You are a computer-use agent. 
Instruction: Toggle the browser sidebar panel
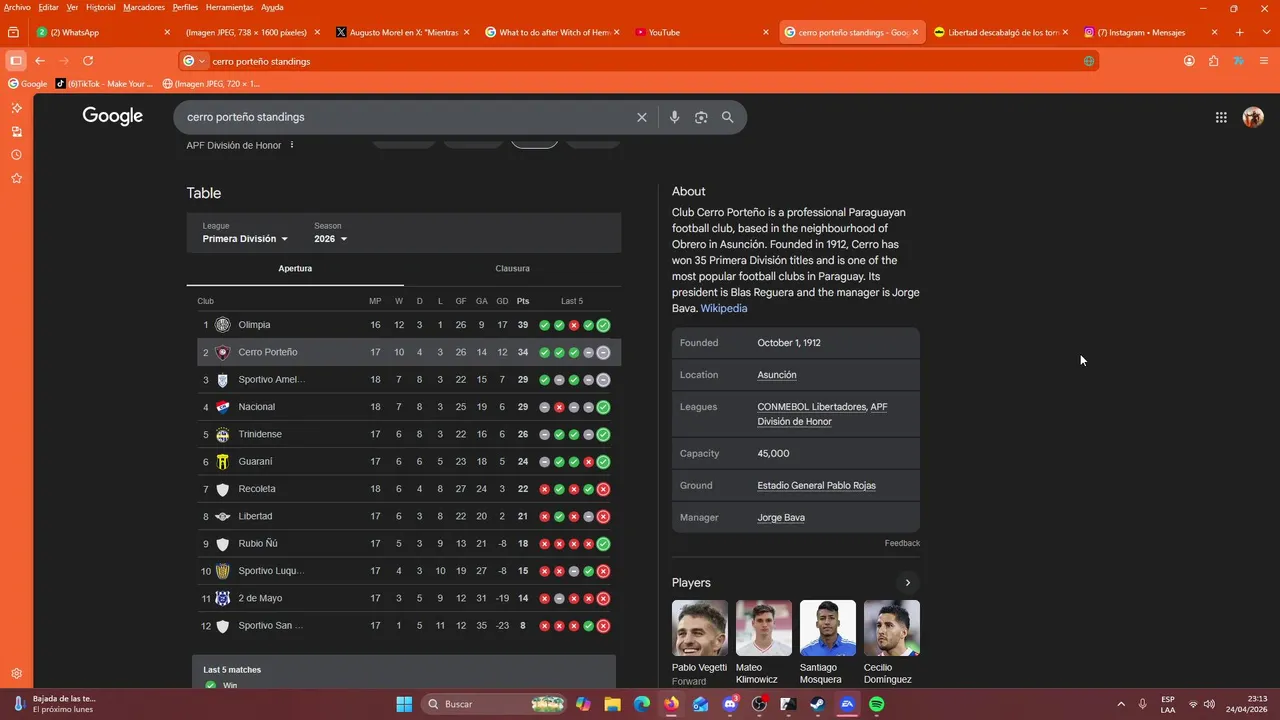(x=15, y=61)
